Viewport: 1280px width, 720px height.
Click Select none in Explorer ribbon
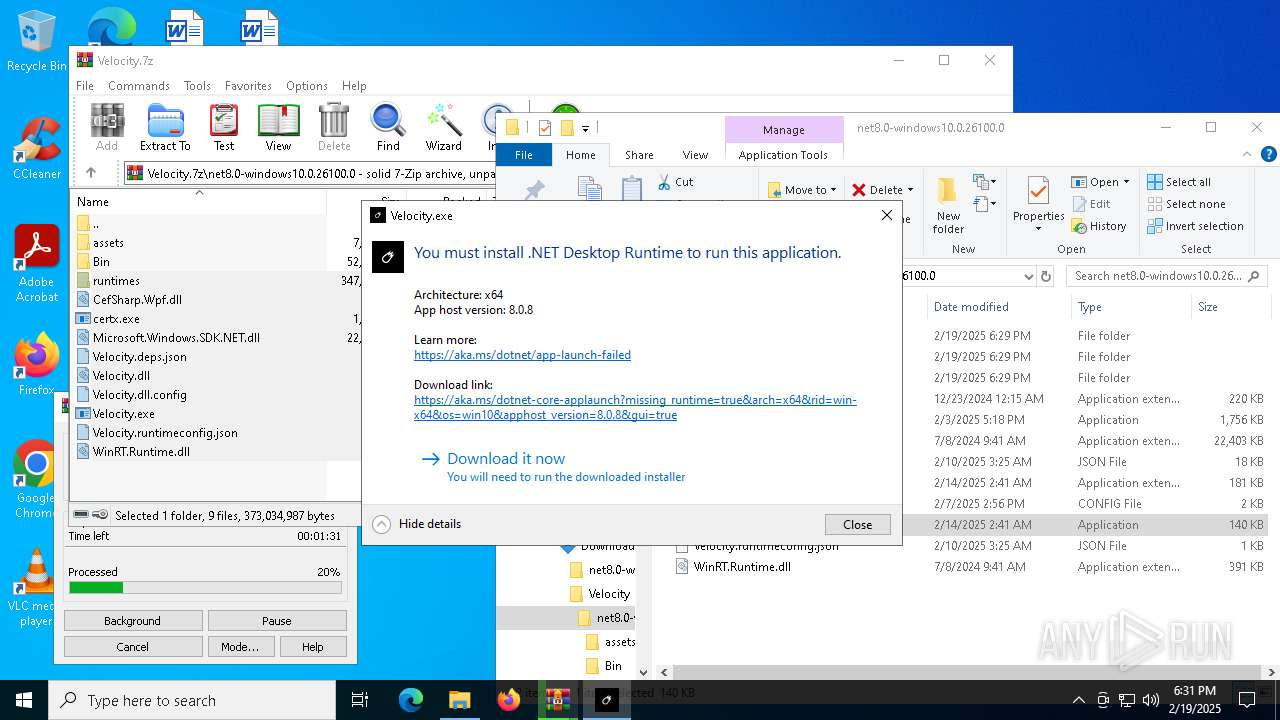[x=1185, y=204]
